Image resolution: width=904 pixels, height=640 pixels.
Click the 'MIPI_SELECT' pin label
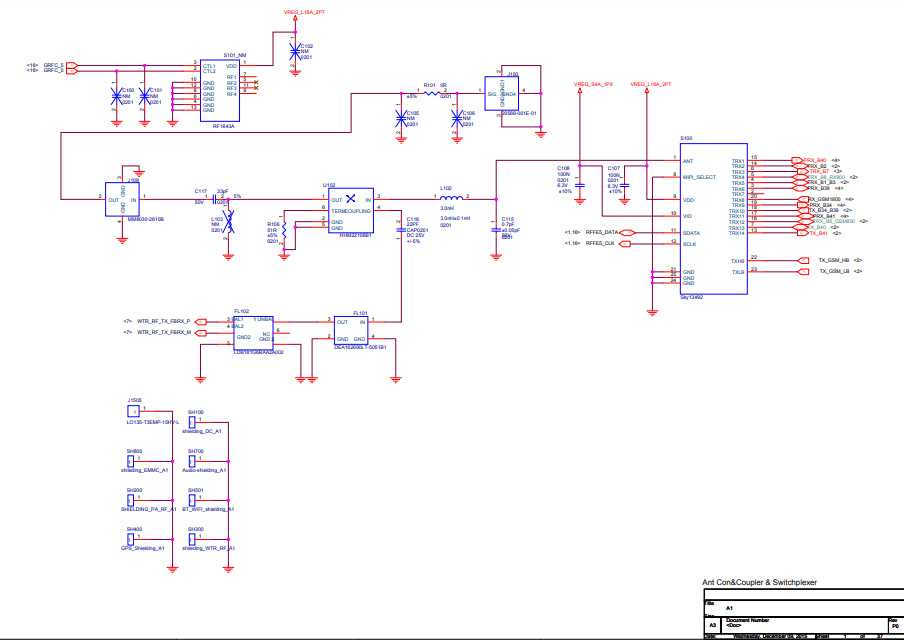pos(699,178)
